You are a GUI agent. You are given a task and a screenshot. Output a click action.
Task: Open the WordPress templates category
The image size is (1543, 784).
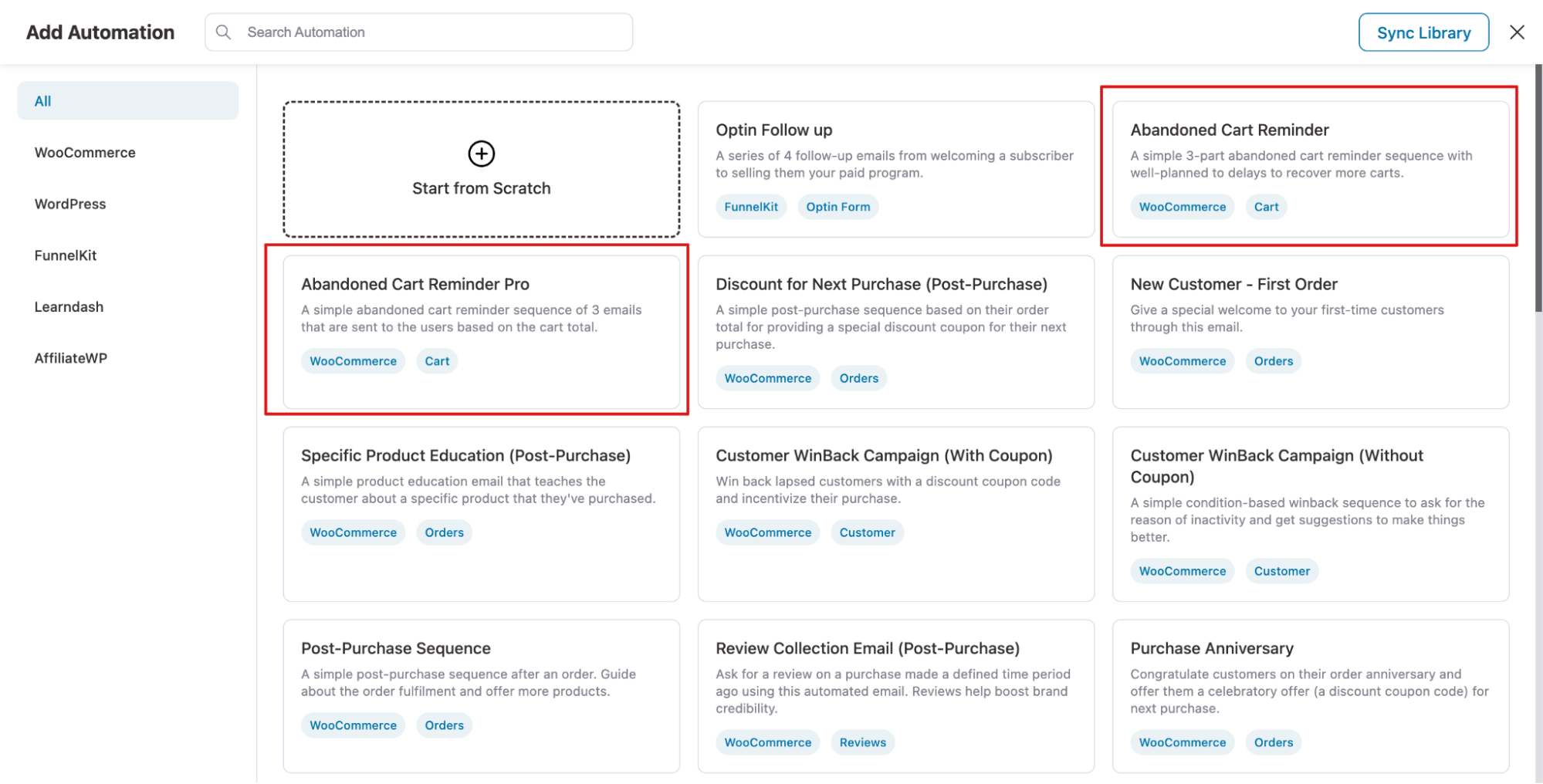pyautogui.click(x=70, y=204)
